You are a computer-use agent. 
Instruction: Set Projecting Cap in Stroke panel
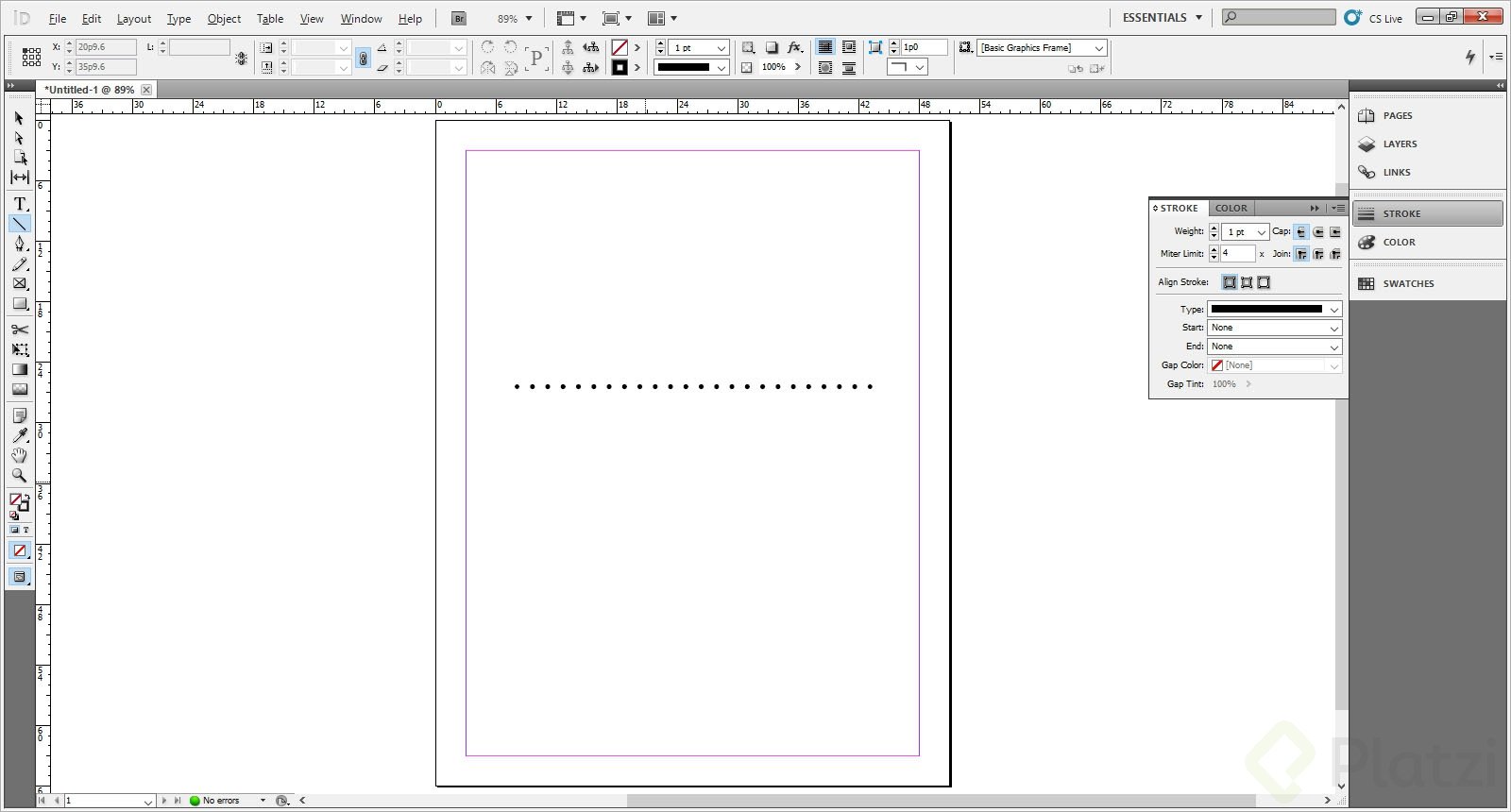pos(1334,231)
